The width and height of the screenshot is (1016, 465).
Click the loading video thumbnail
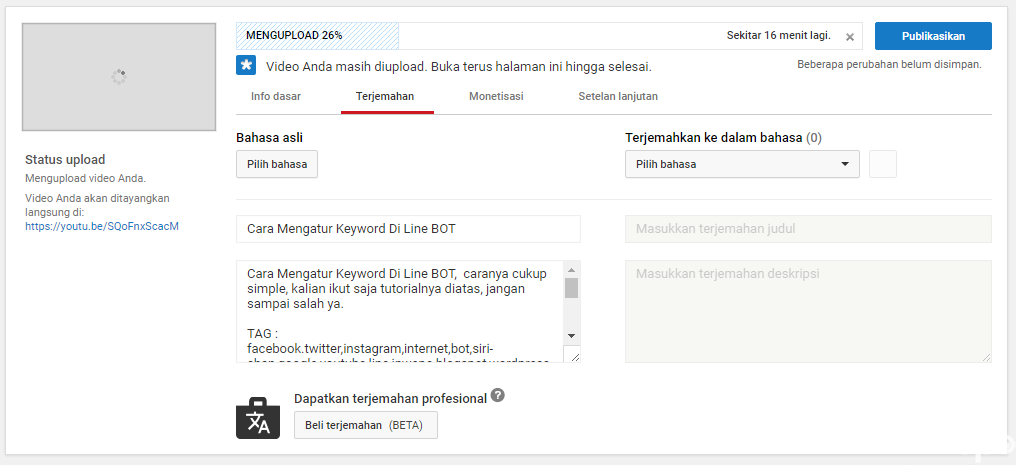[119, 77]
